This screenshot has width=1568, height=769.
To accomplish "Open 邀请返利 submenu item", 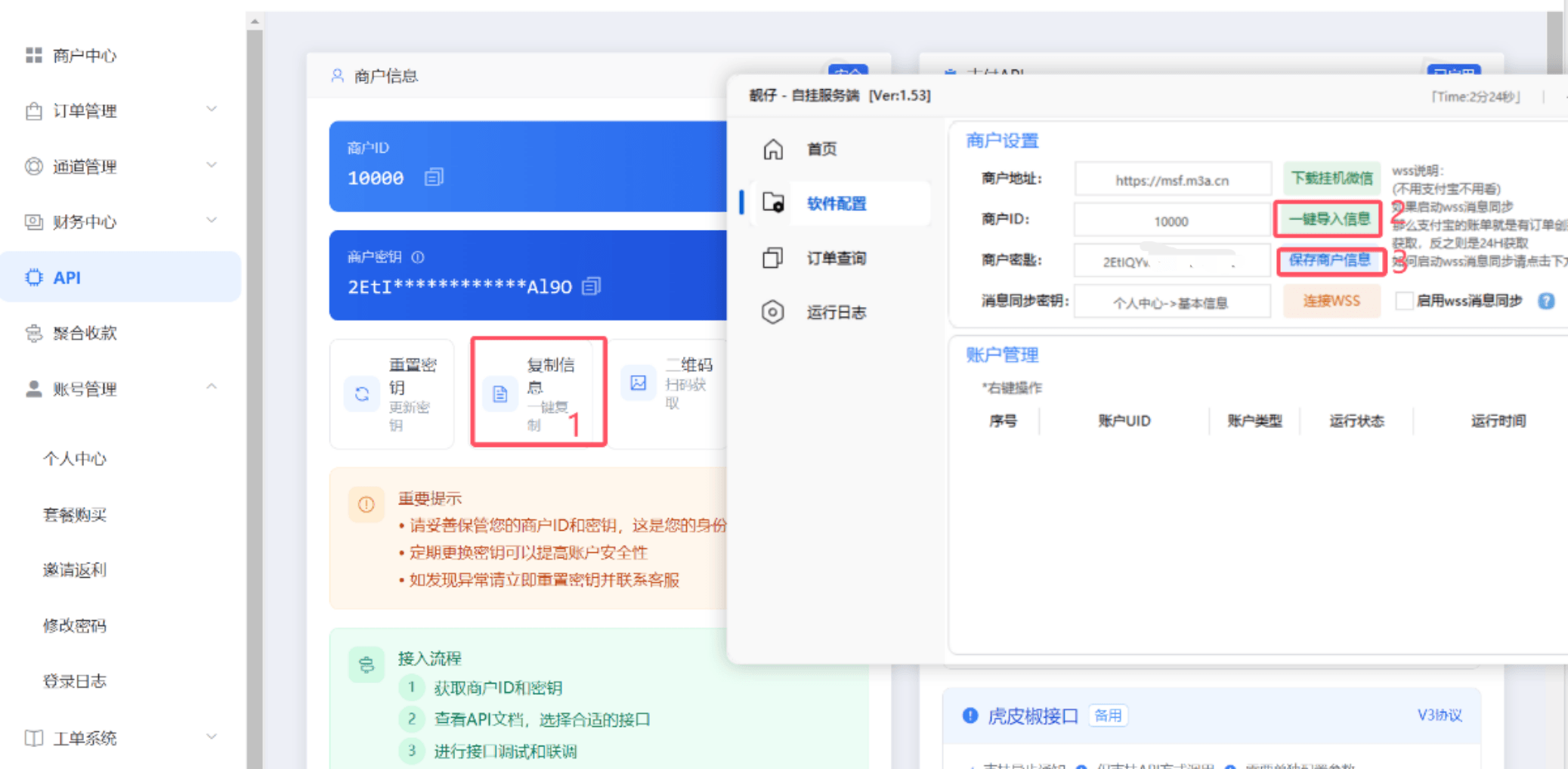I will tap(75, 570).
